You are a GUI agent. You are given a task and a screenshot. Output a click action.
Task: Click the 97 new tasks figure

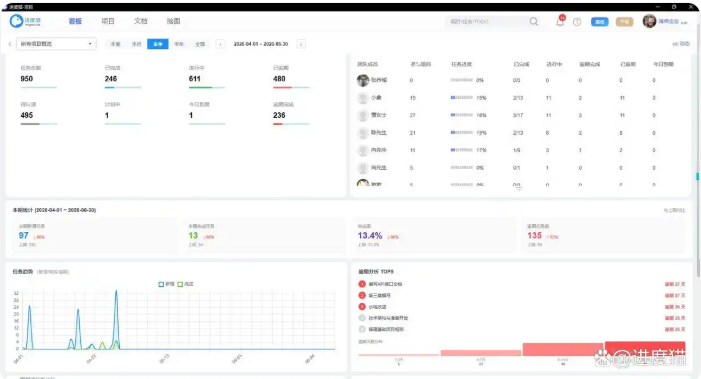[24, 236]
